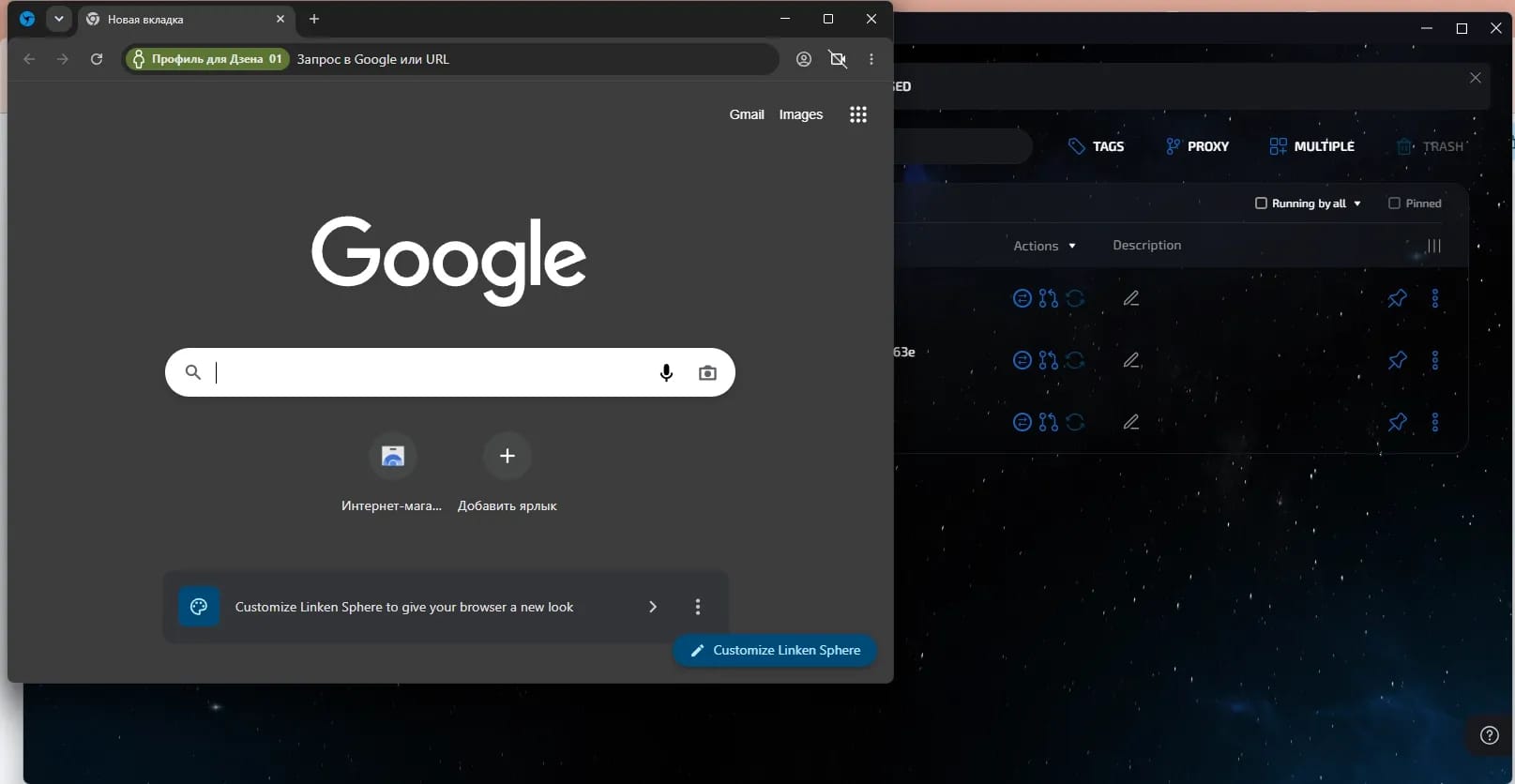Edit the description in the bottom session row
The image size is (1515, 784).
coord(1131,422)
